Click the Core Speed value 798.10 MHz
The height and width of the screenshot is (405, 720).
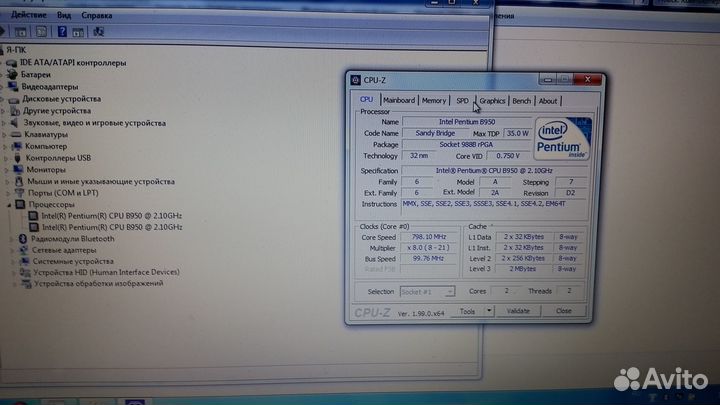coord(429,237)
